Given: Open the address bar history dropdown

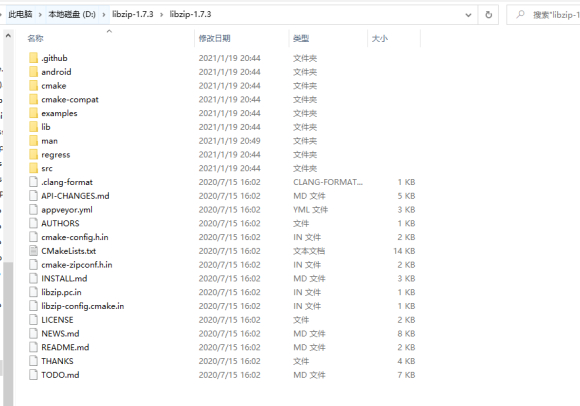Looking at the screenshot, I should pyautogui.click(x=468, y=15).
